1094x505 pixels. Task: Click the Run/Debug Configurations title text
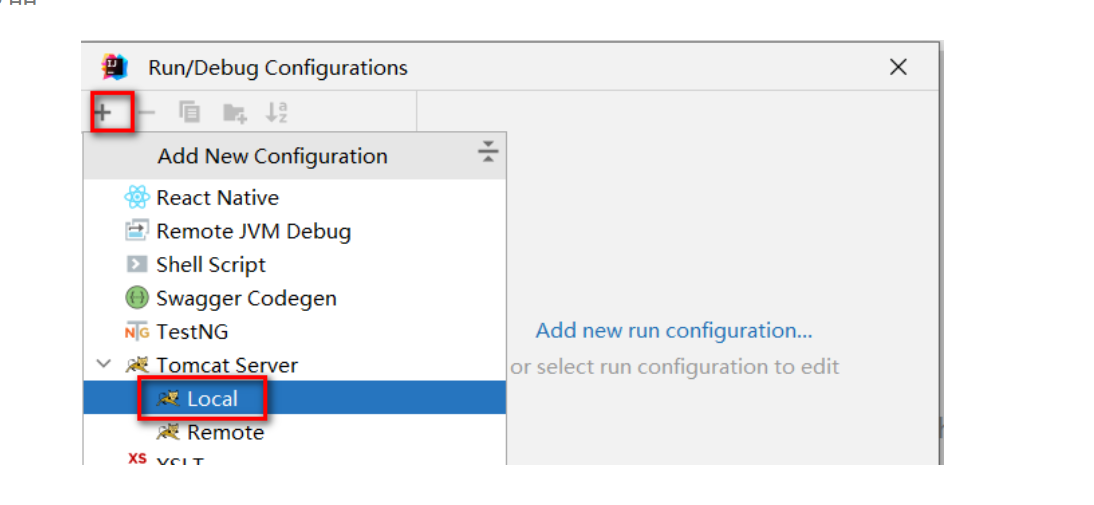278,68
